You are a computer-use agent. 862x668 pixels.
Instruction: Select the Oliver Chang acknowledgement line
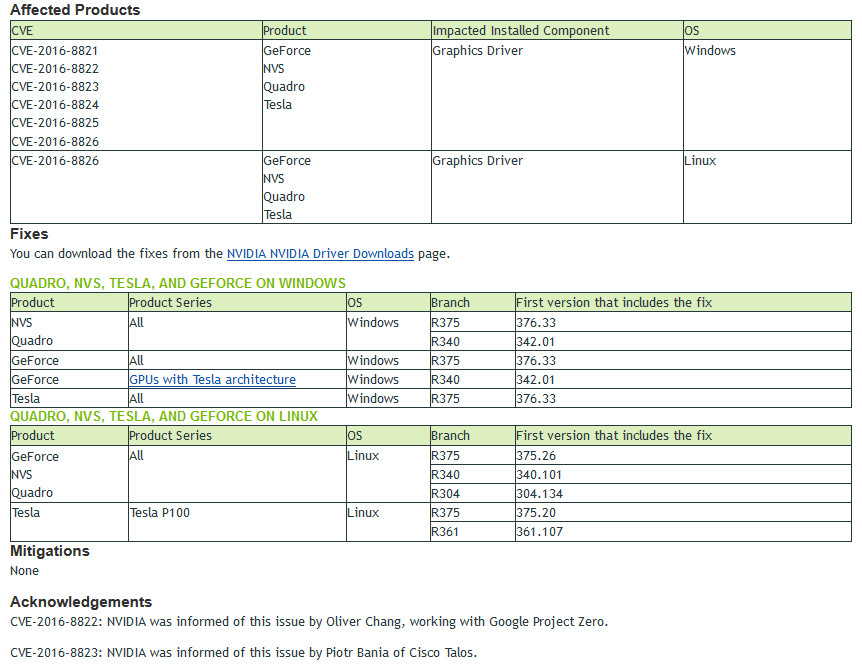click(309, 622)
